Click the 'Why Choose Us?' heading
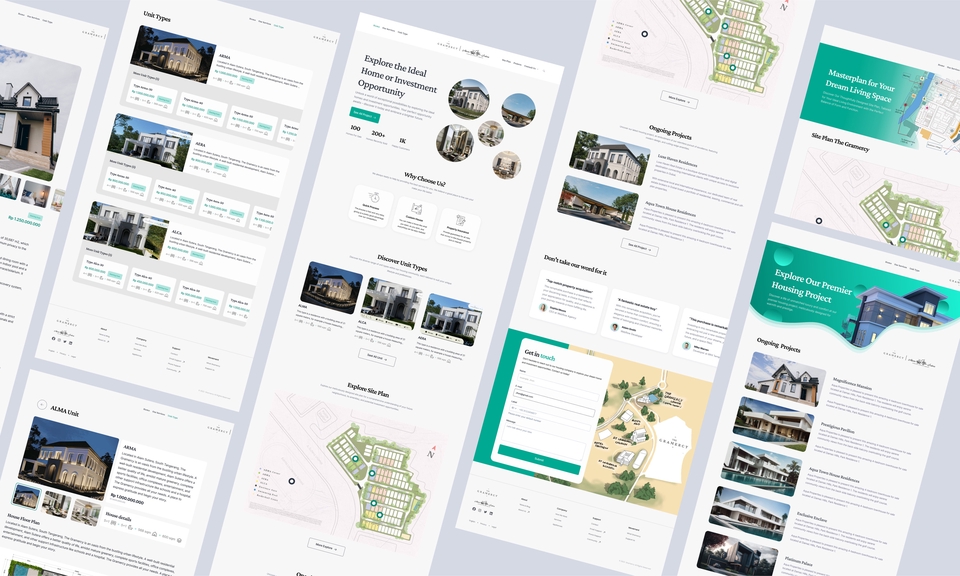960x576 pixels. point(425,179)
